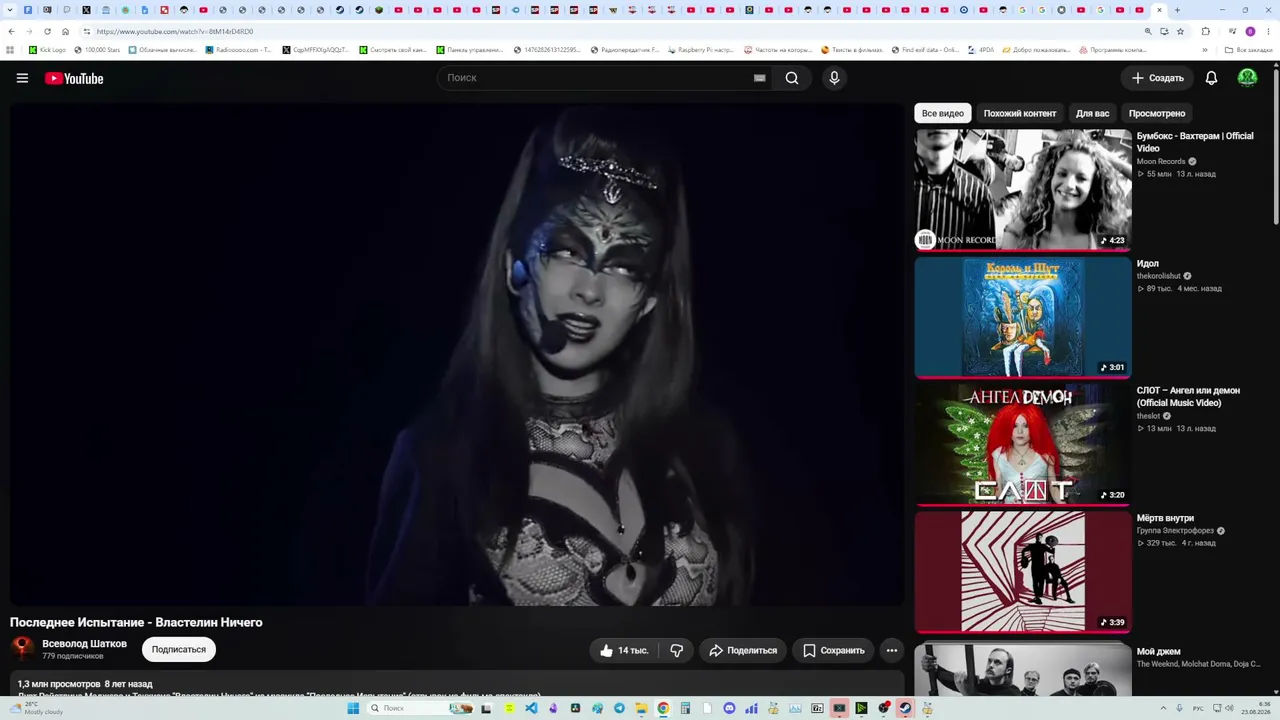1280x720 pixels.
Task: Open Всеволод Шатков channel avatar
Action: [x=22, y=649]
